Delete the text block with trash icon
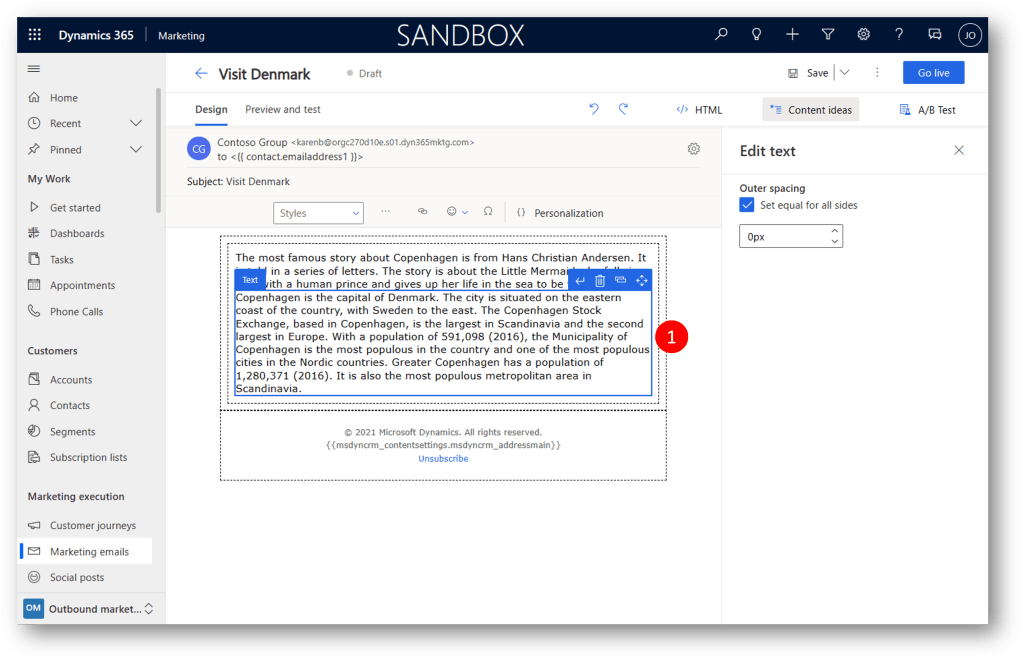Image resolution: width=1023 pixels, height=659 pixels. point(600,281)
